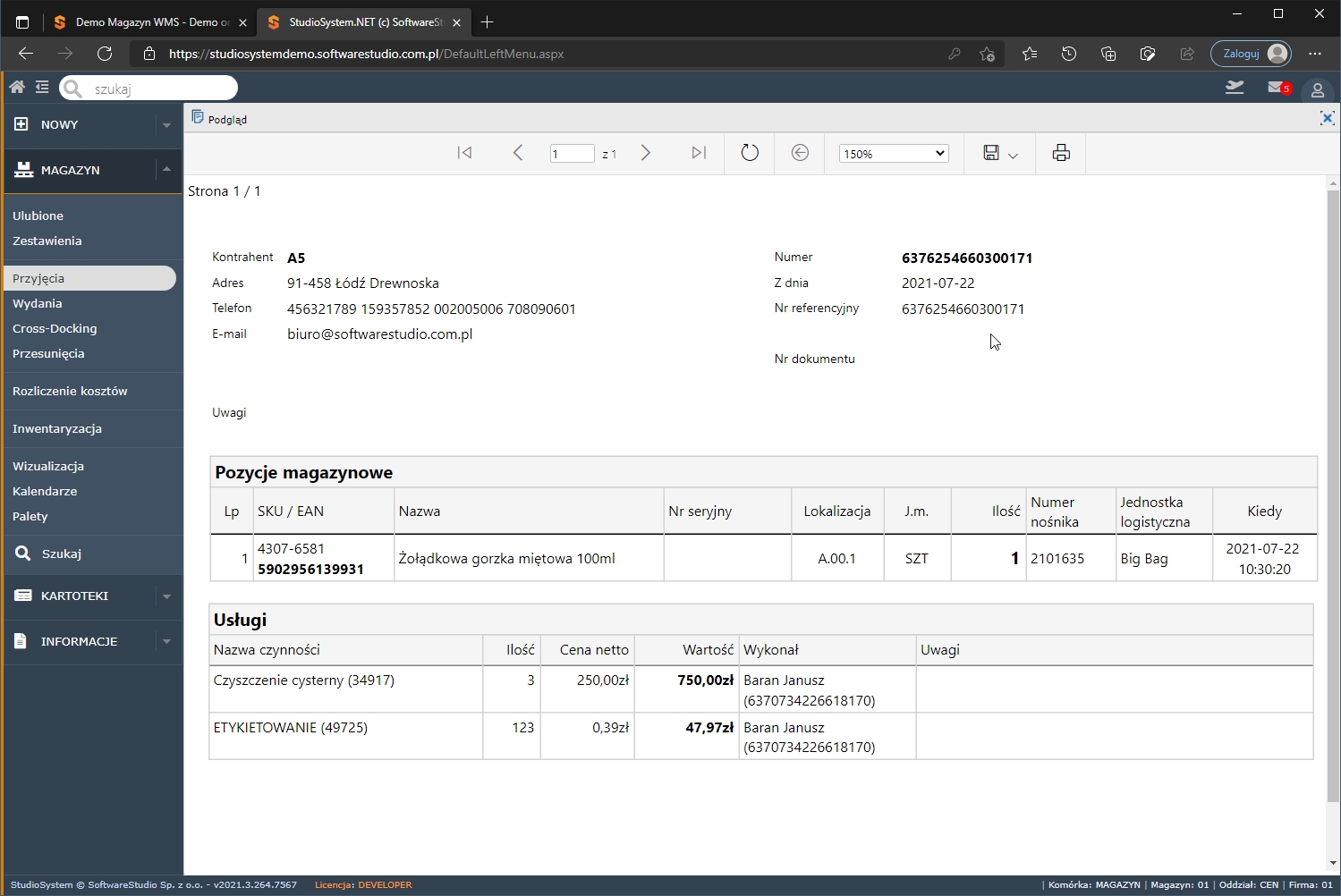Click the next page arrow
The image size is (1341, 896).
pyautogui.click(x=645, y=153)
